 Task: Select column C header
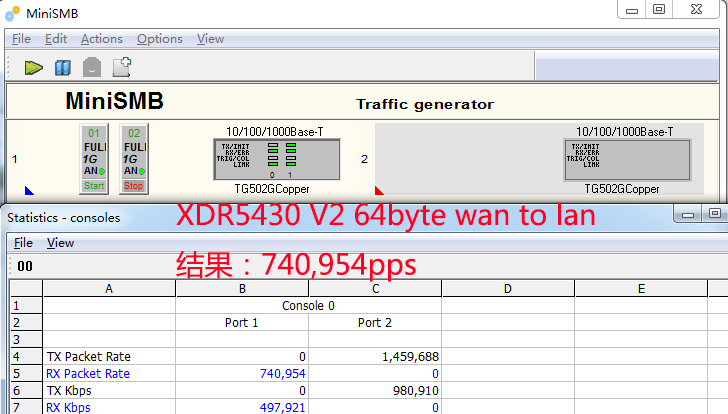pyautogui.click(x=375, y=289)
